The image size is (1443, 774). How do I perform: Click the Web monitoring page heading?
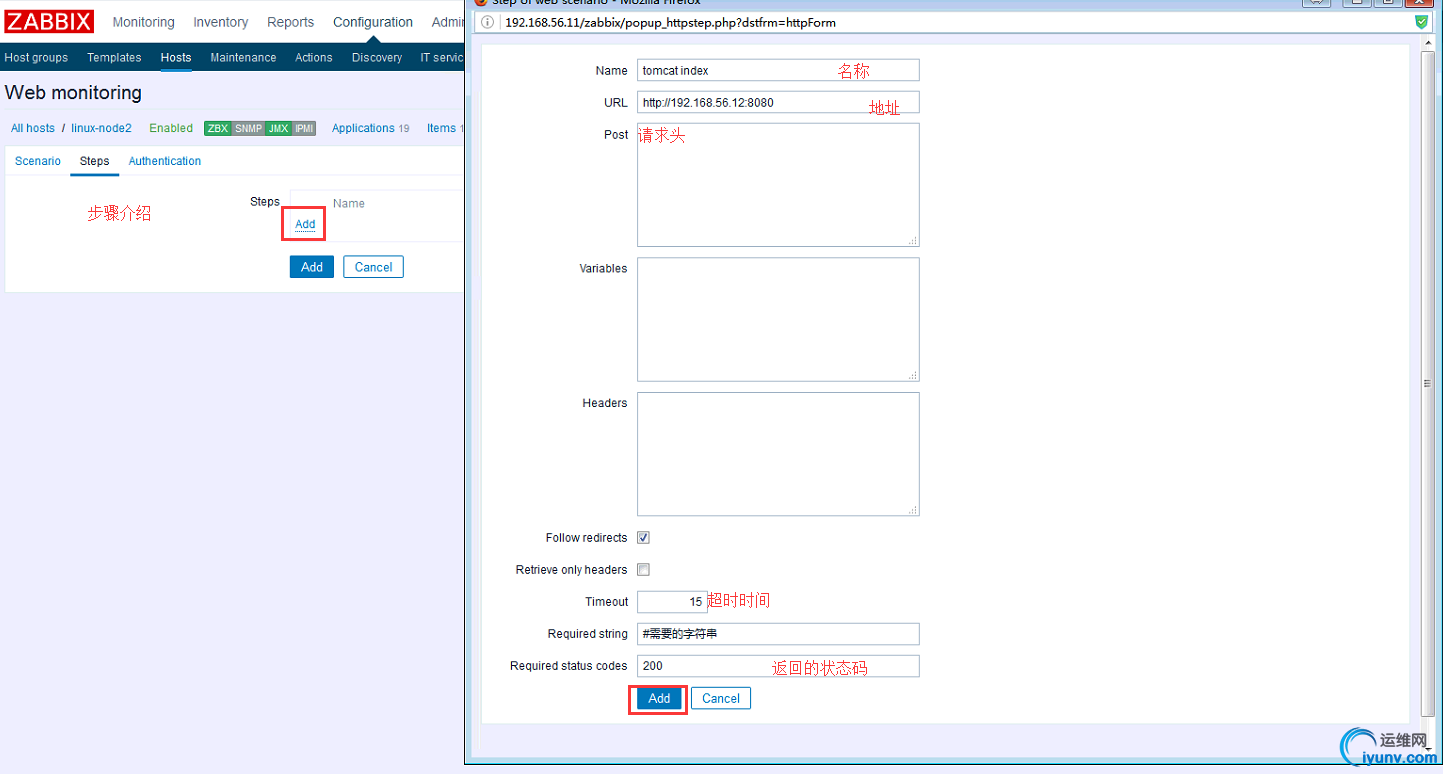coord(73,93)
